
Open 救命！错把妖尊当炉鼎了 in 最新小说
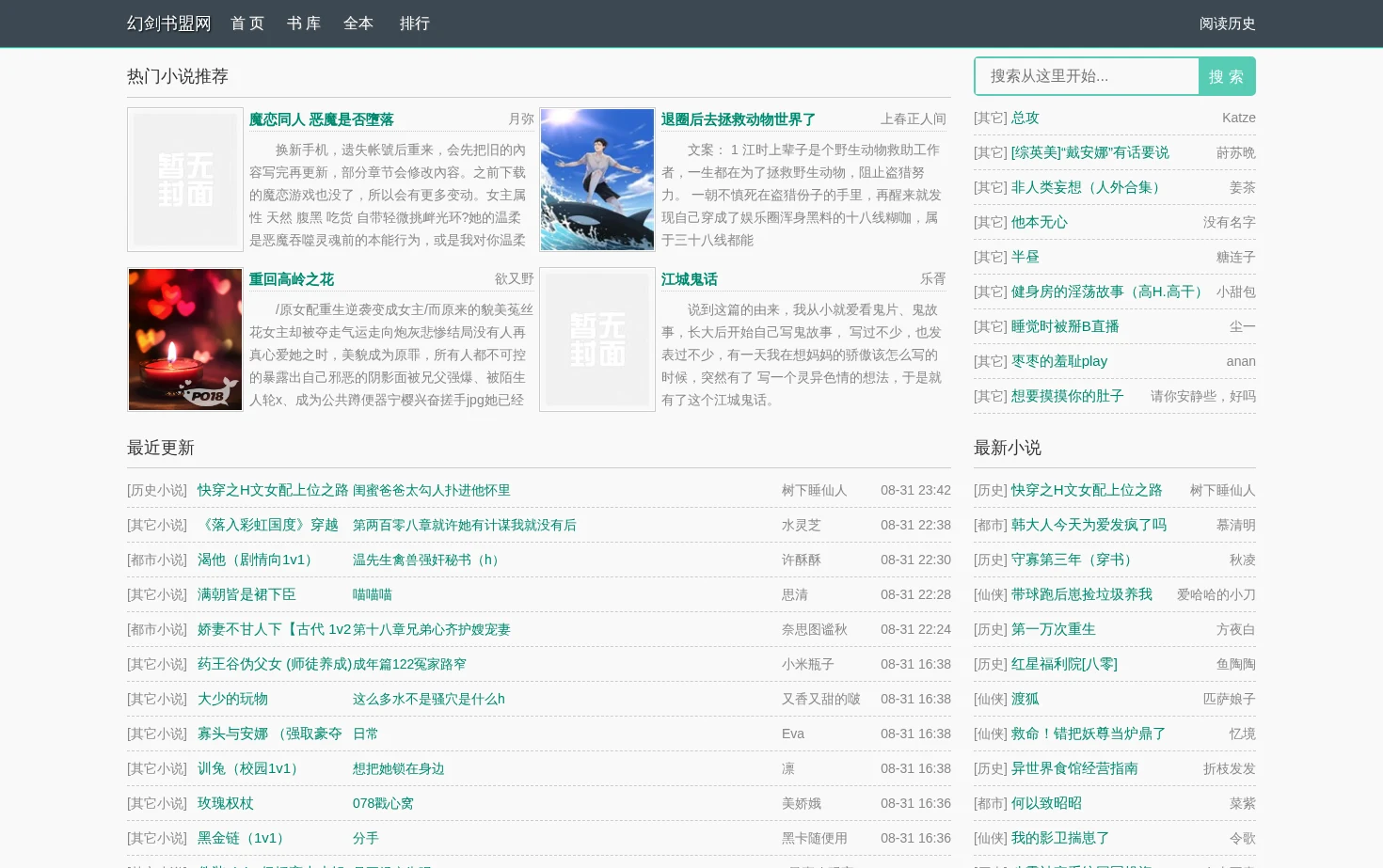click(x=1089, y=734)
